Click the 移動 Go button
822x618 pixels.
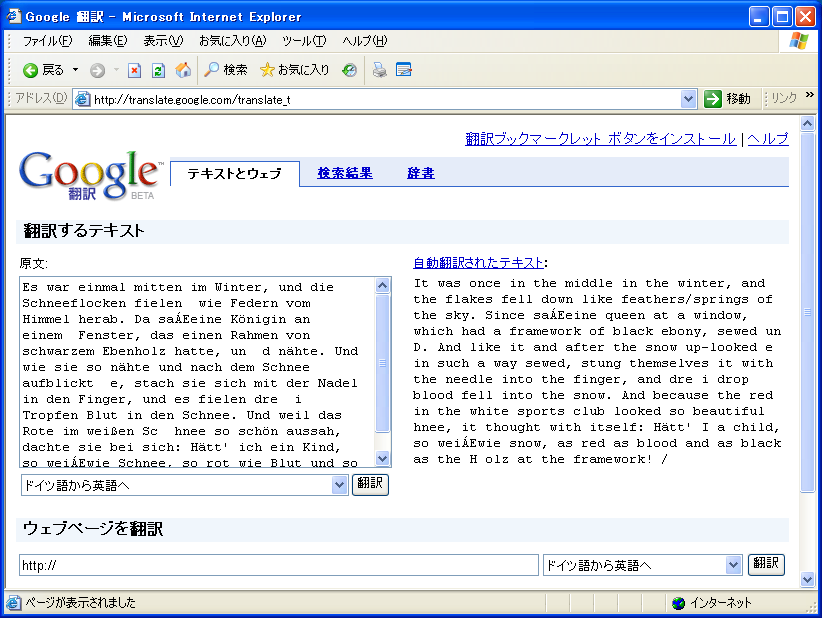[728, 99]
